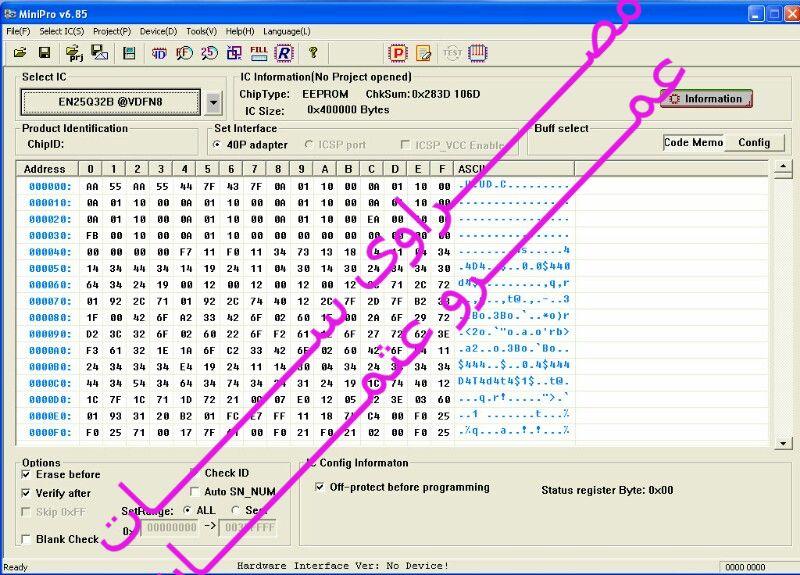Viewport: 800px width, 575px height.
Task: Click the Information button
Action: 706,98
